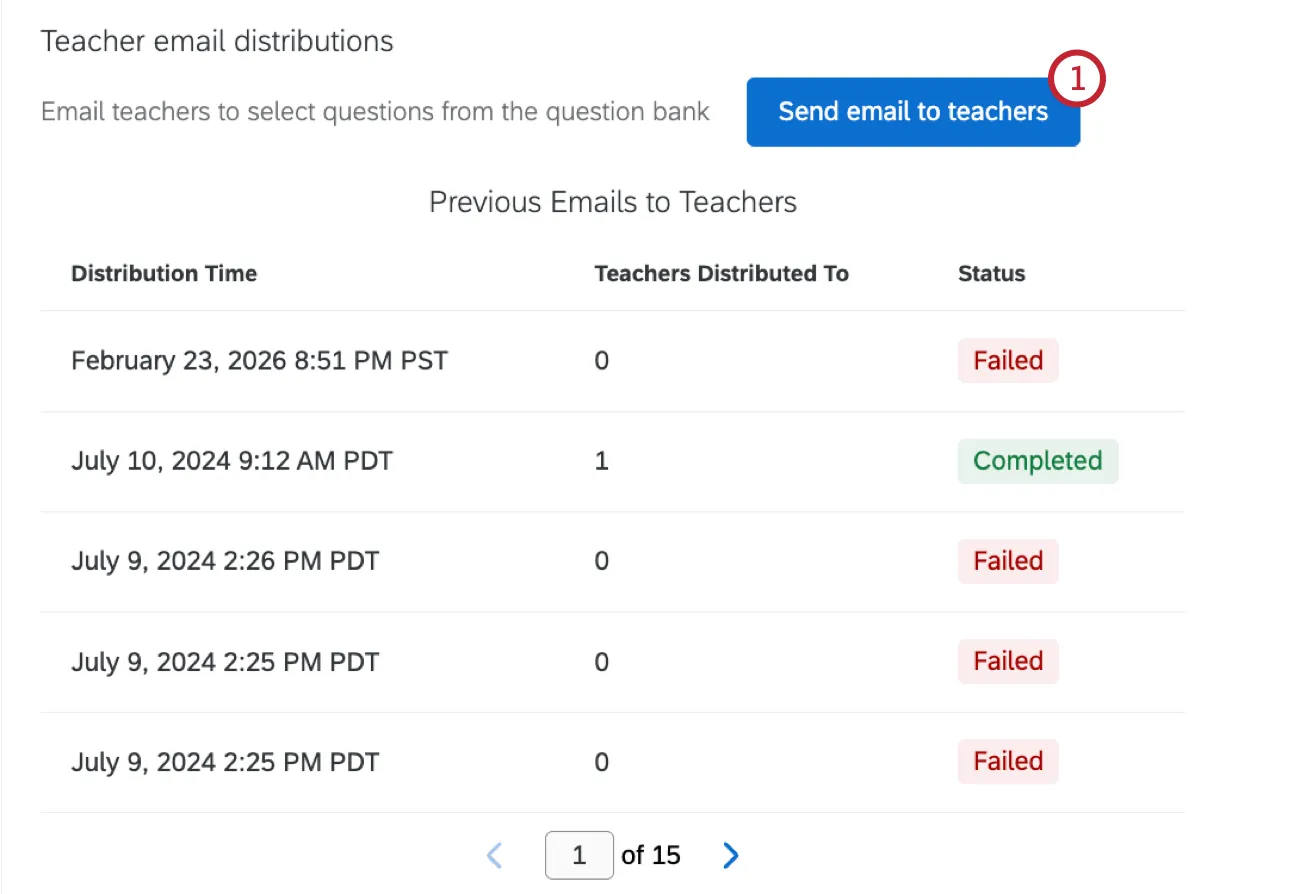This screenshot has height=894, width=1300.
Task: Expand the February 23, 2026 distribution row
Action: pyautogui.click(x=259, y=361)
